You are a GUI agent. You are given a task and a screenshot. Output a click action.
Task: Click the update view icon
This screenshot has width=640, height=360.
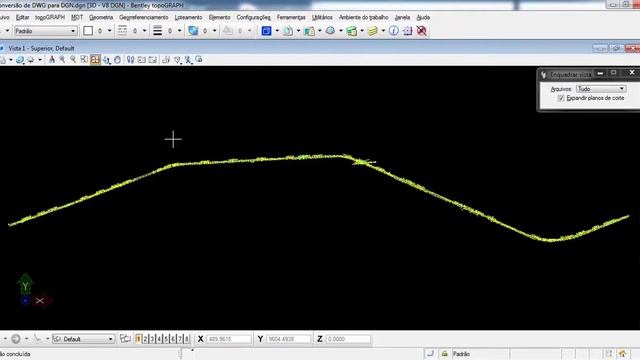pyautogui.click(x=52, y=60)
